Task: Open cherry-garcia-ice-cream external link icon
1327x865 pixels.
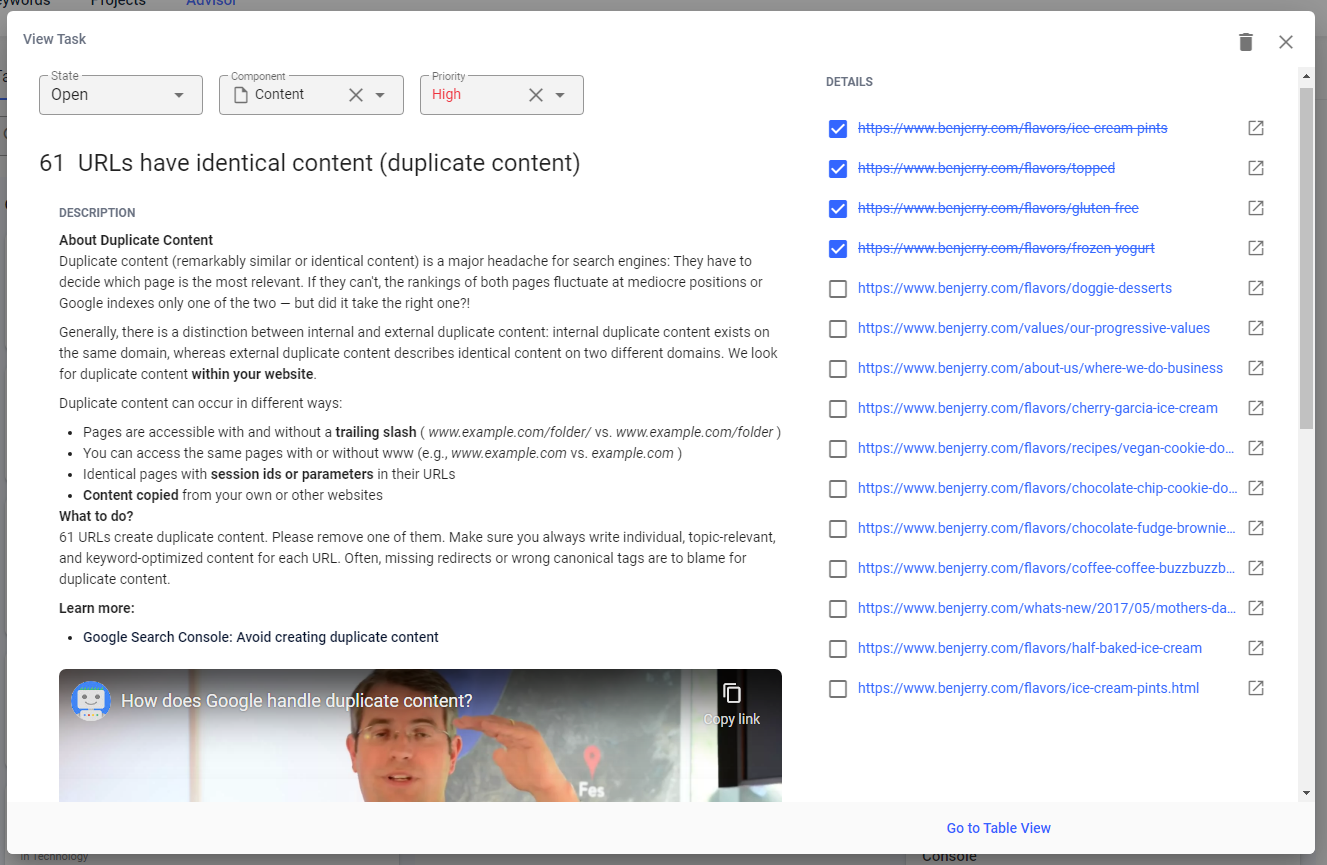Action: [x=1256, y=408]
